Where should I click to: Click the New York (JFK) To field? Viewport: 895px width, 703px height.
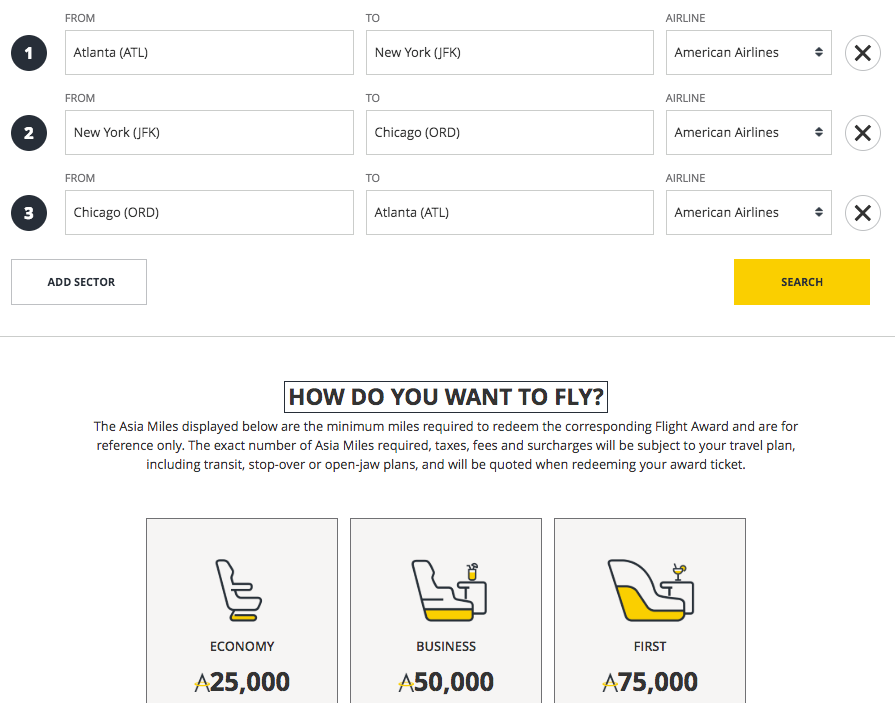tap(509, 53)
